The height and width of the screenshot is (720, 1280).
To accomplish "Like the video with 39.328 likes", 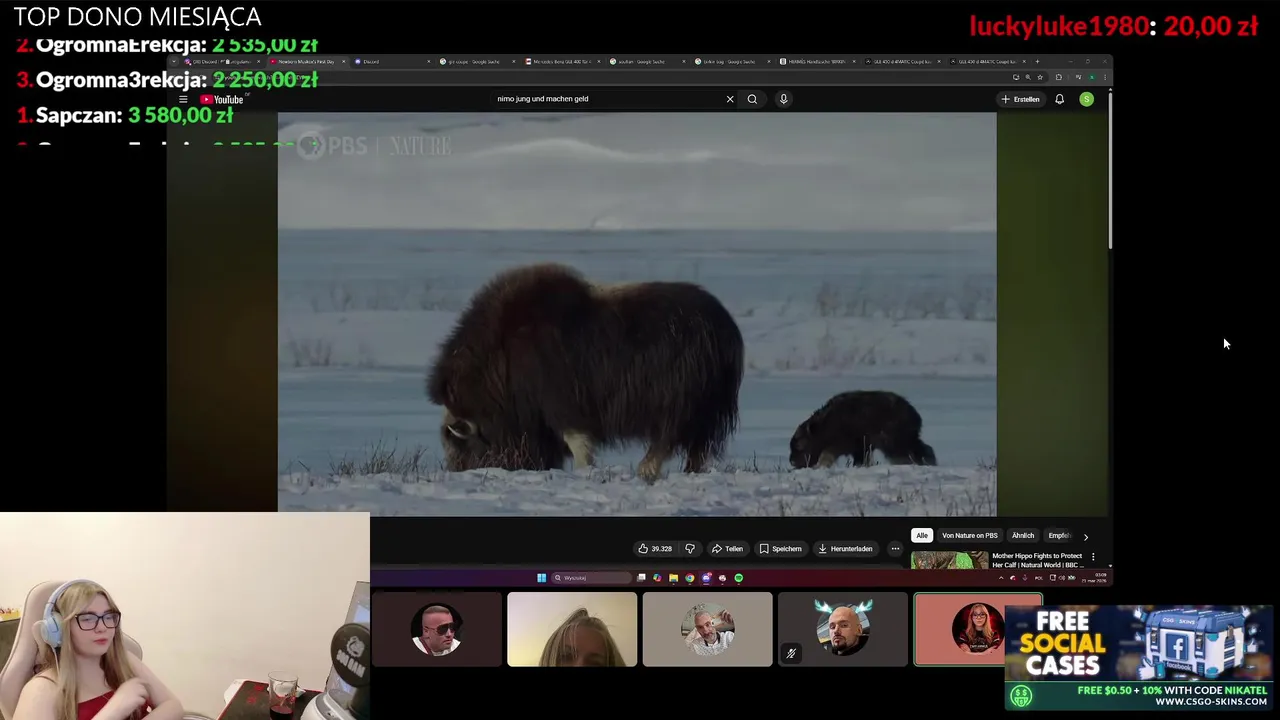I will pyautogui.click(x=655, y=548).
